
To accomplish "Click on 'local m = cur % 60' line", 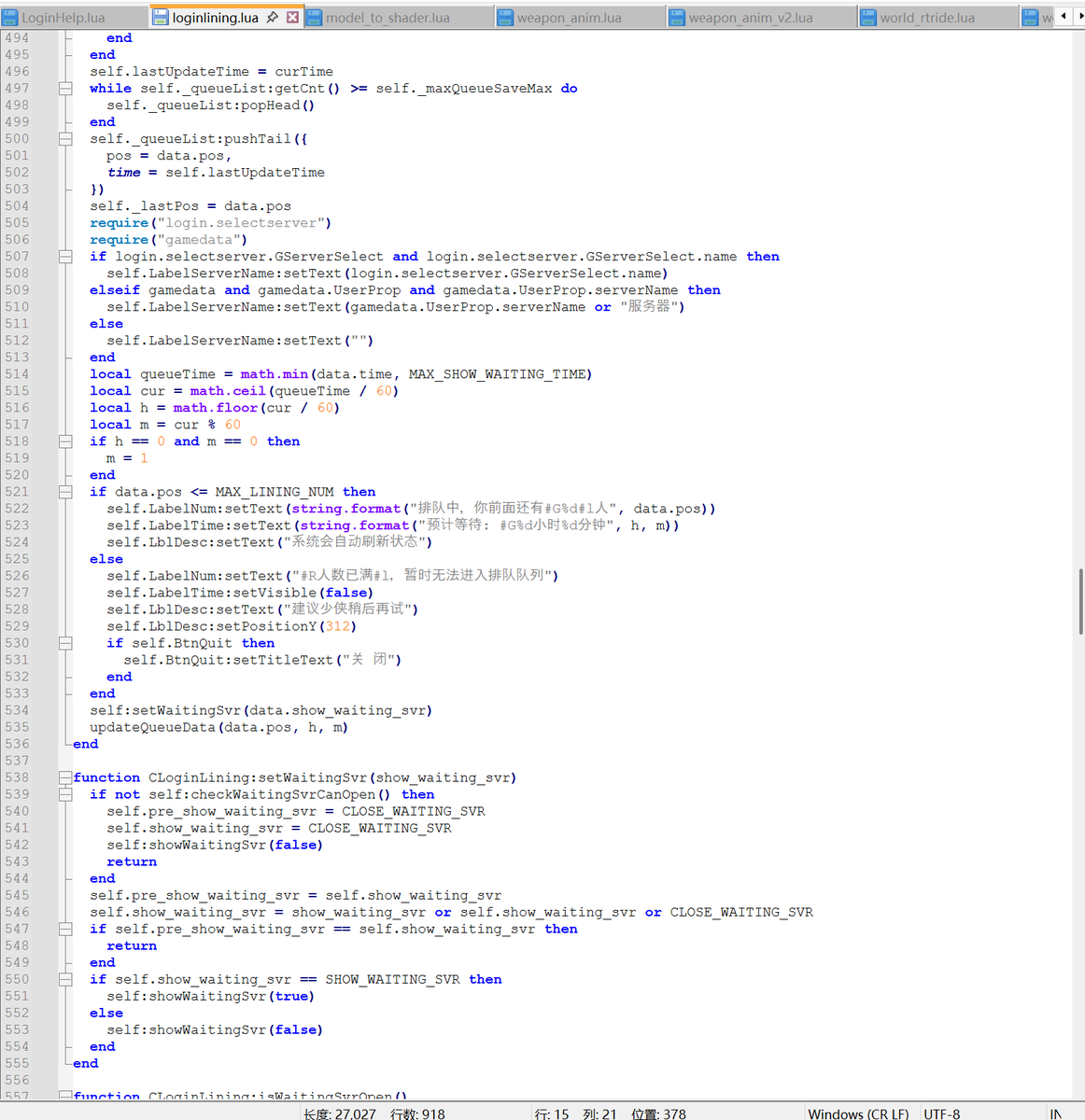I will coord(167,425).
